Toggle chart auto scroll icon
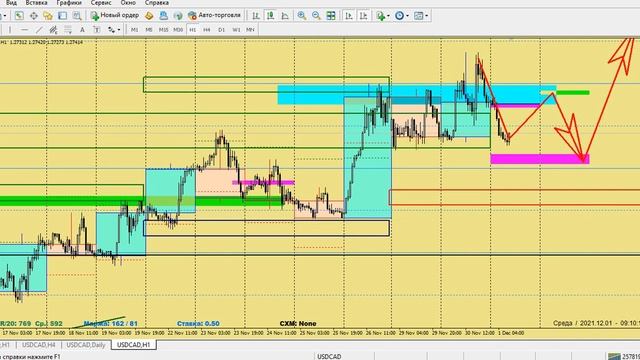 349,16
